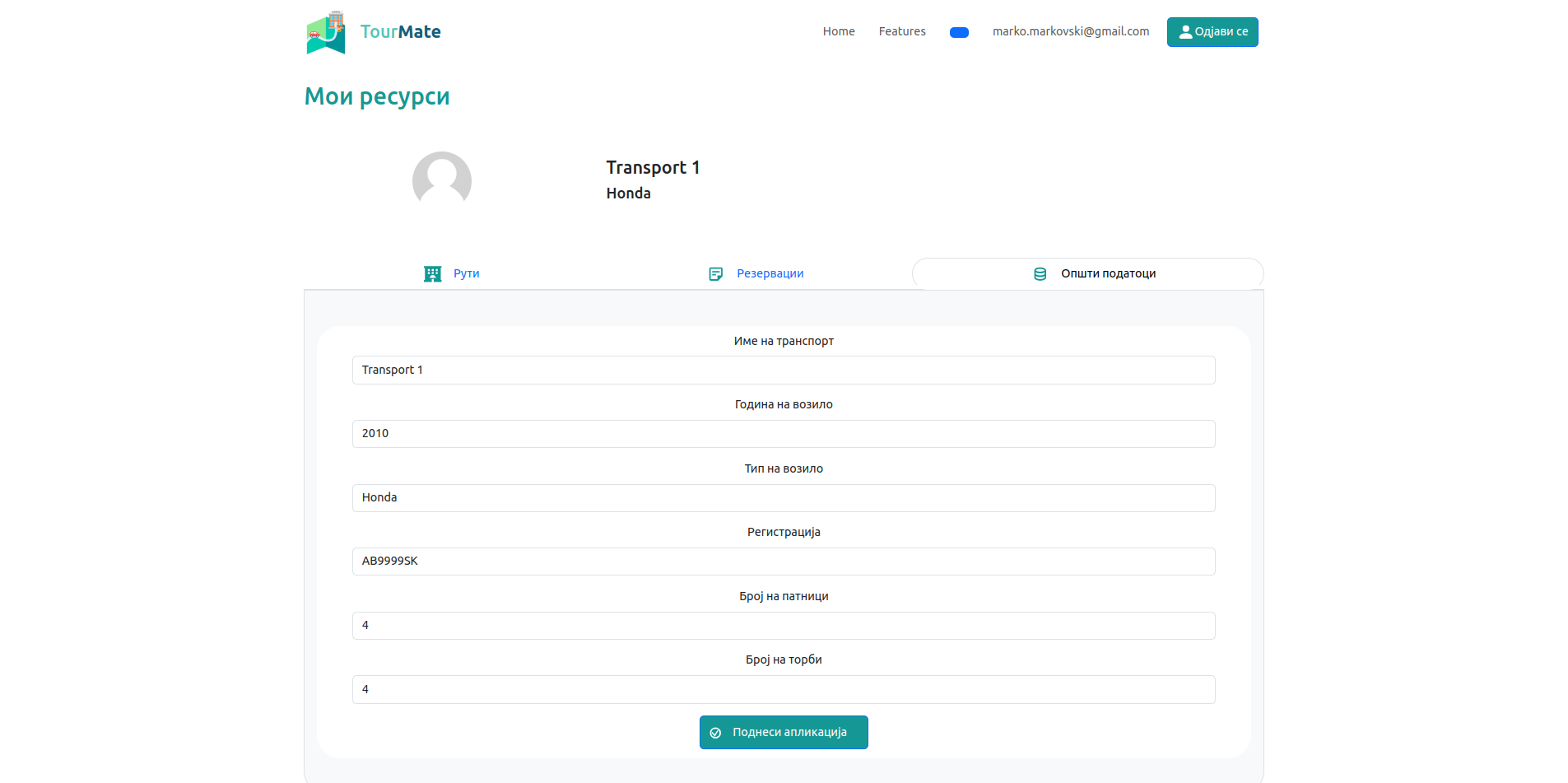Switch to the Резервации tab
Screen dimensions: 1568x783
click(x=770, y=274)
